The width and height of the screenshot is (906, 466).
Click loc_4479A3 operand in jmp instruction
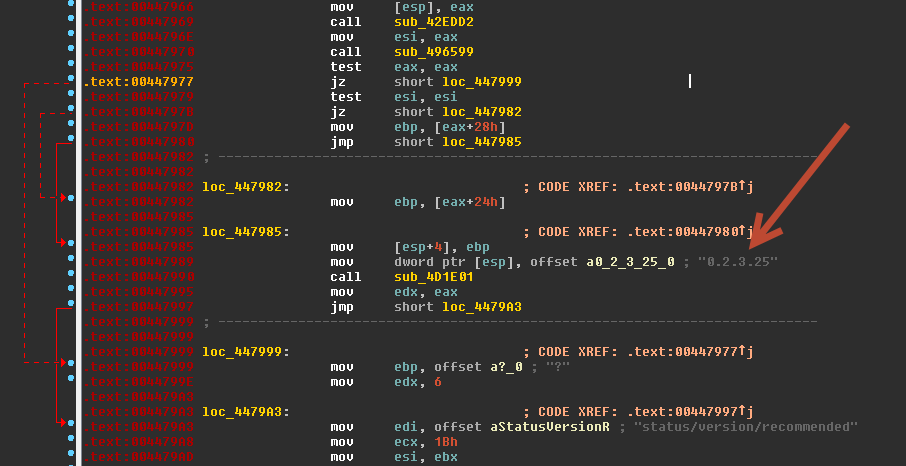(x=482, y=307)
